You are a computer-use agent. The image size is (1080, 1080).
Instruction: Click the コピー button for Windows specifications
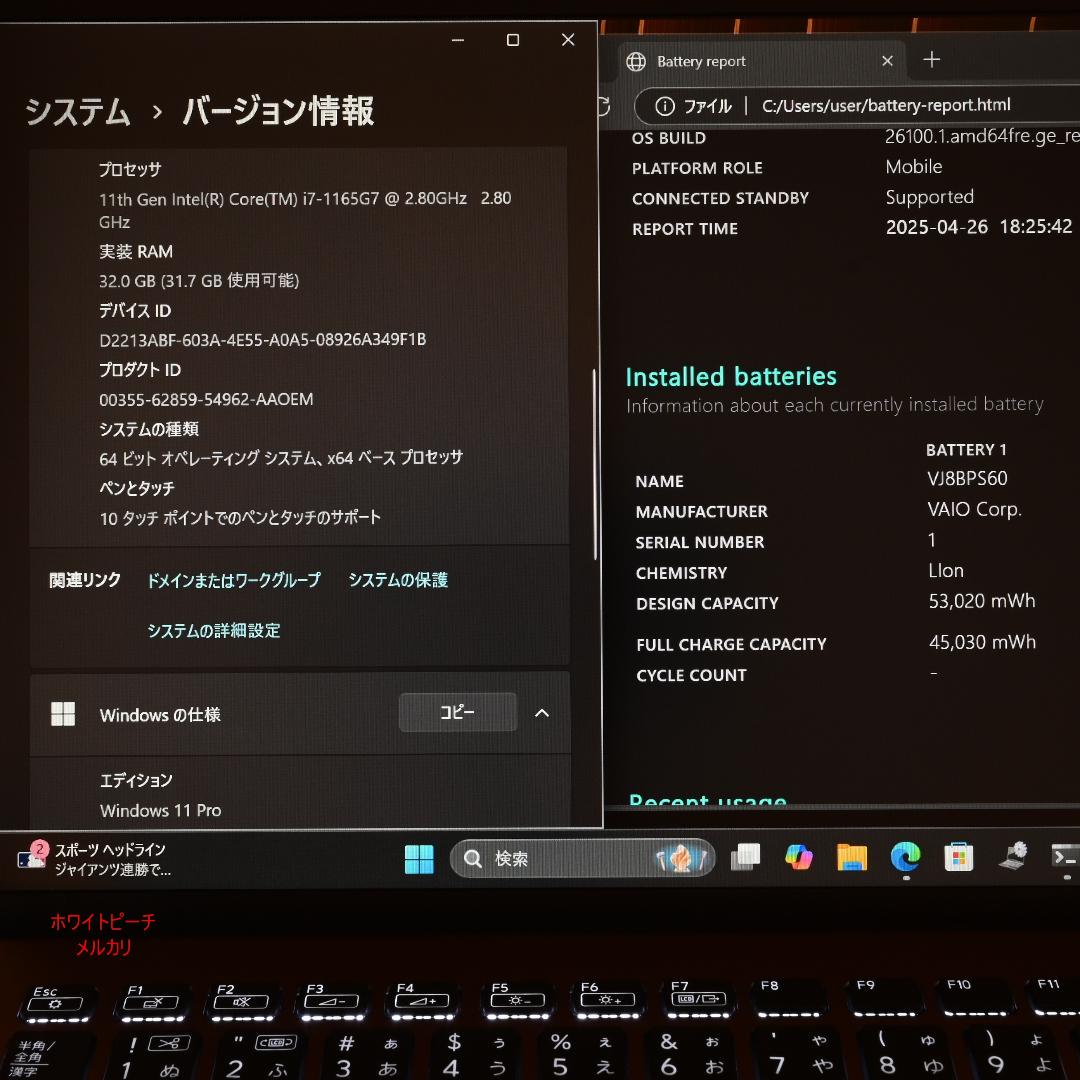457,712
